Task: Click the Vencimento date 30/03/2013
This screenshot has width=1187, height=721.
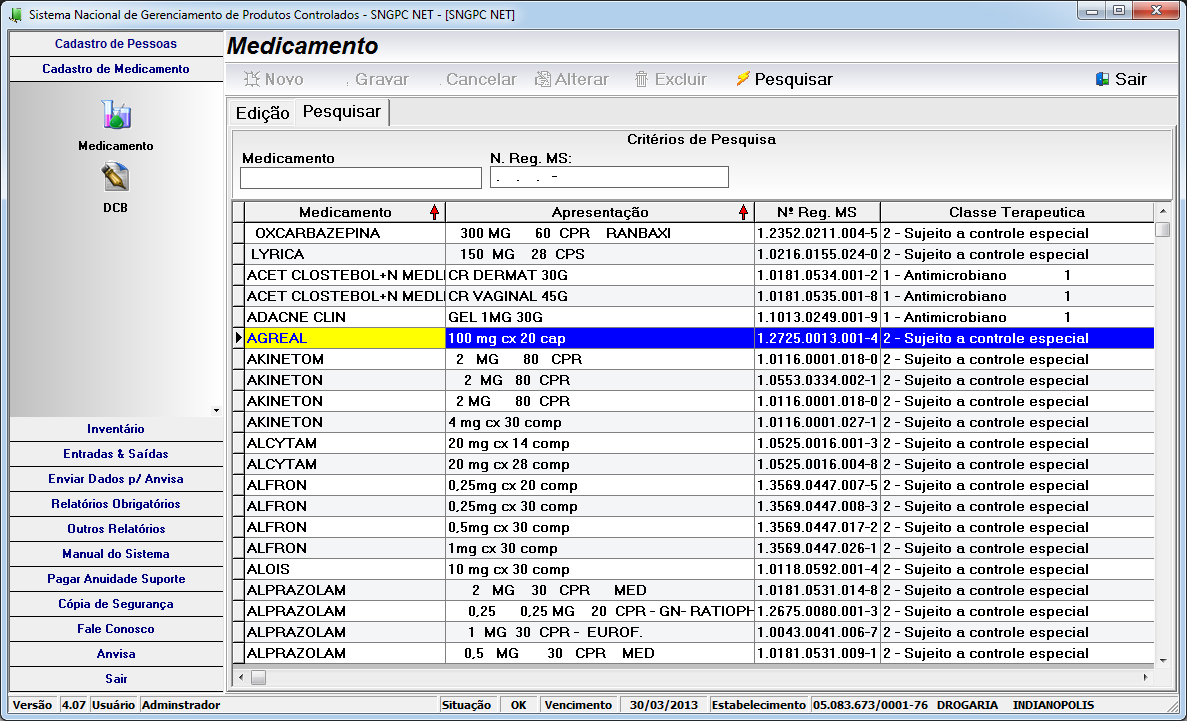Action: pyautogui.click(x=663, y=705)
